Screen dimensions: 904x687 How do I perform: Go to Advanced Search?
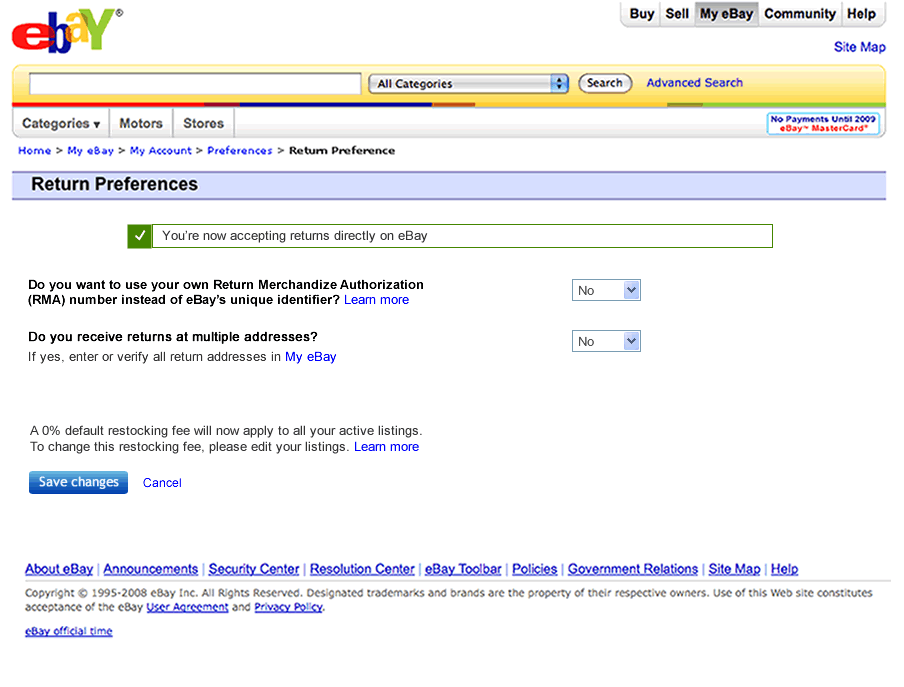tap(694, 83)
